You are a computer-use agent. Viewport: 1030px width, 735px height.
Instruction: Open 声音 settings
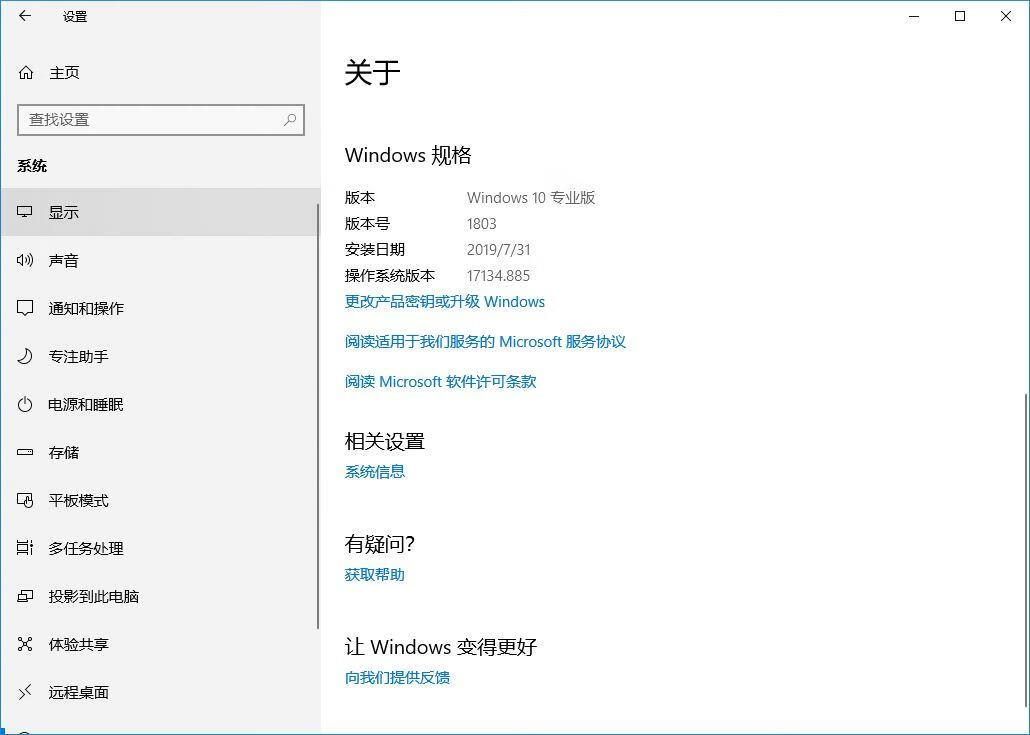pos(160,260)
